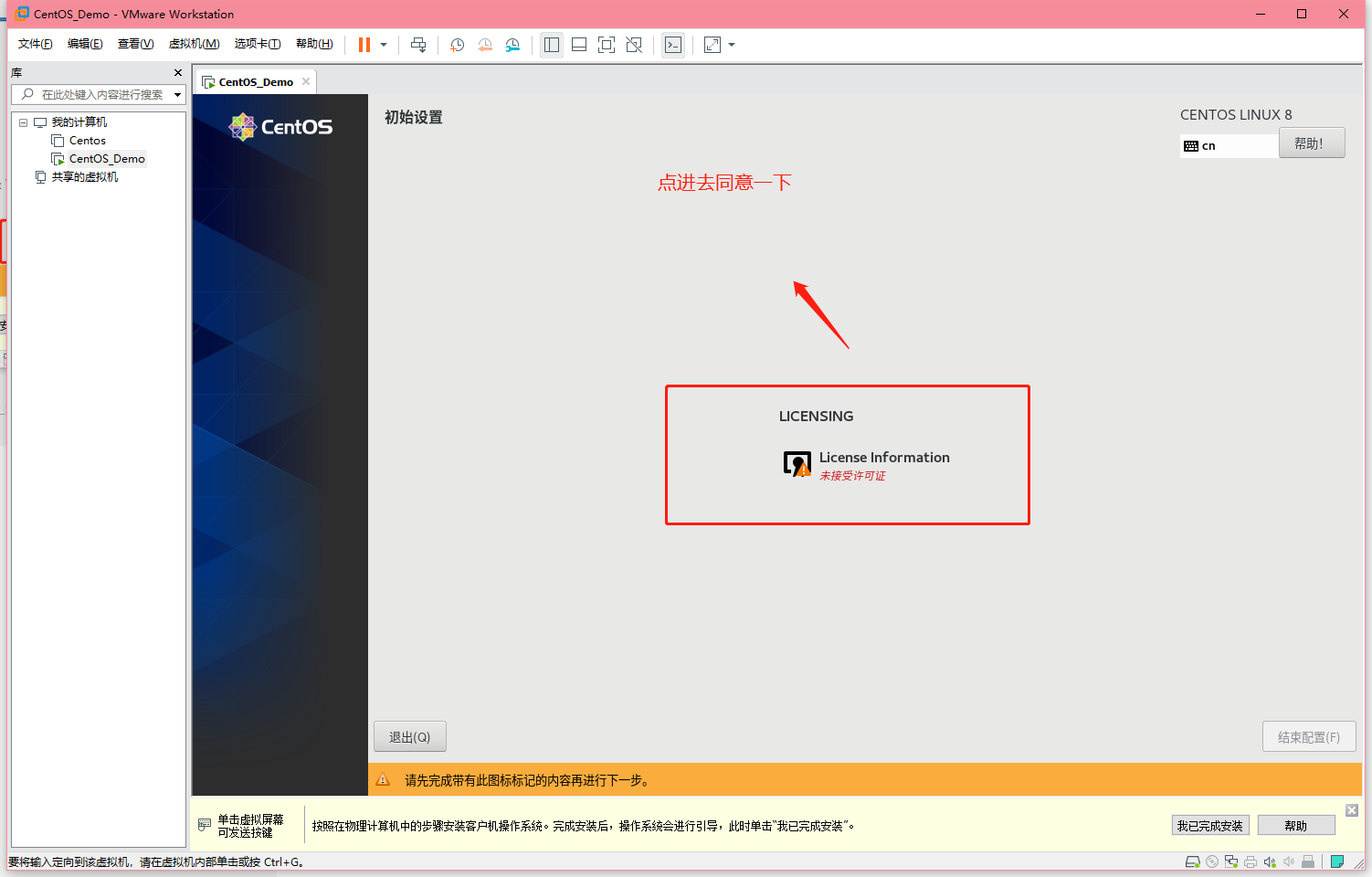Image resolution: width=1372 pixels, height=877 pixels.
Task: Click the orange bar warning triangle icon
Action: click(383, 780)
